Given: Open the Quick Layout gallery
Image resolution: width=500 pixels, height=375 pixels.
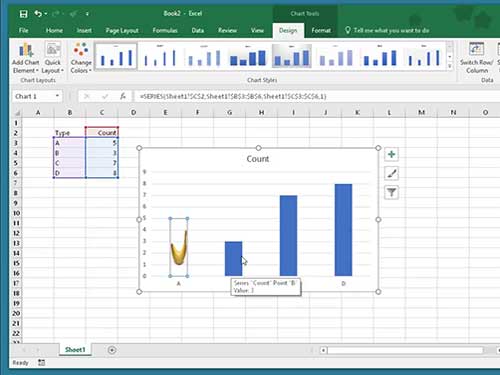Looking at the screenshot, I should click(53, 58).
